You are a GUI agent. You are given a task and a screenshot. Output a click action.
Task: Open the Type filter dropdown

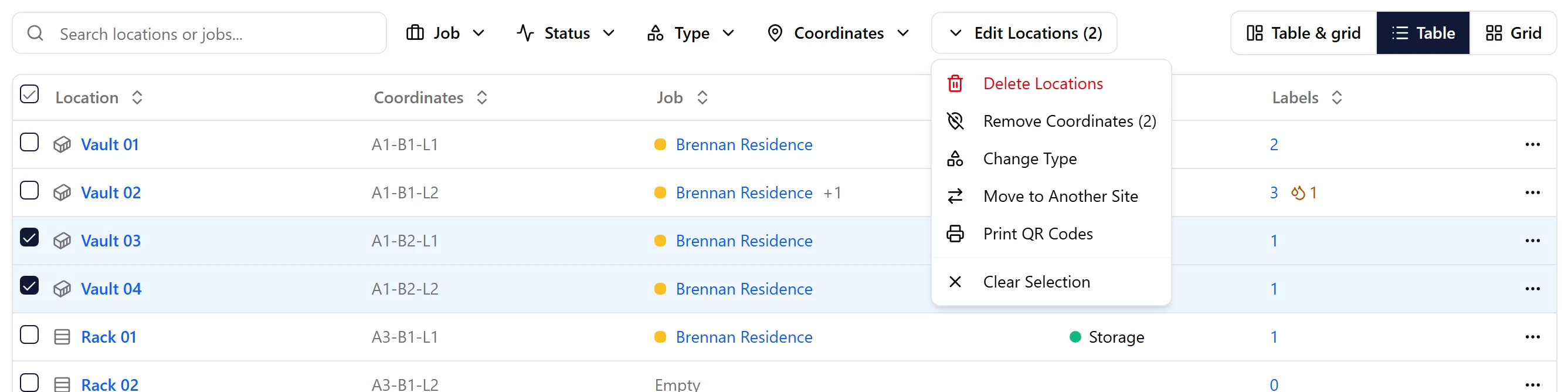pos(691,33)
